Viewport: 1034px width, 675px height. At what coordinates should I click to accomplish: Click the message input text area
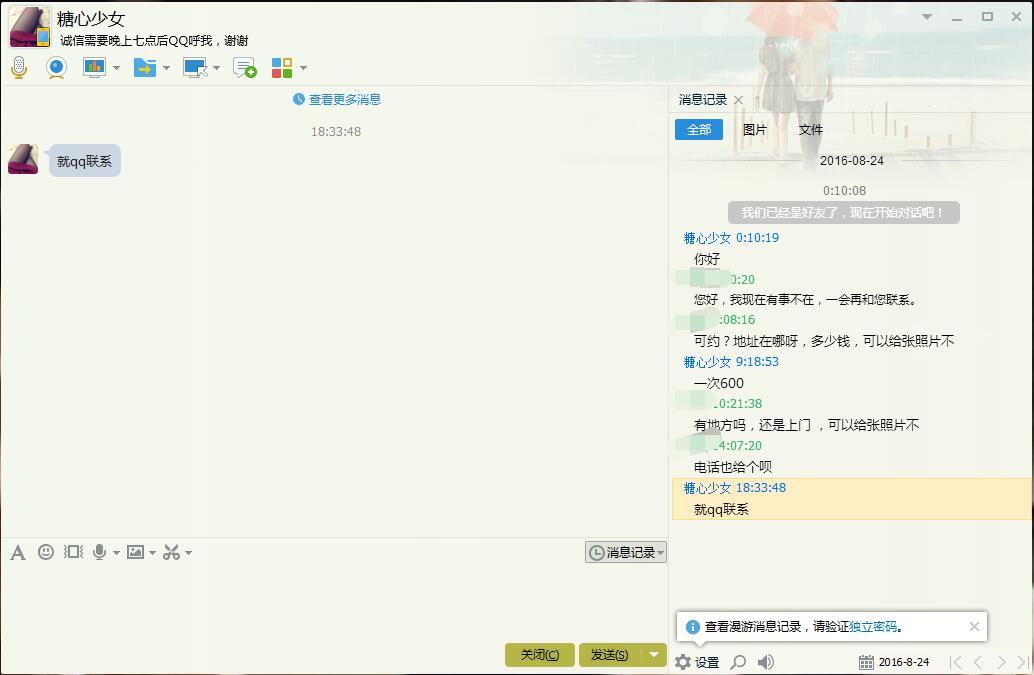point(334,601)
